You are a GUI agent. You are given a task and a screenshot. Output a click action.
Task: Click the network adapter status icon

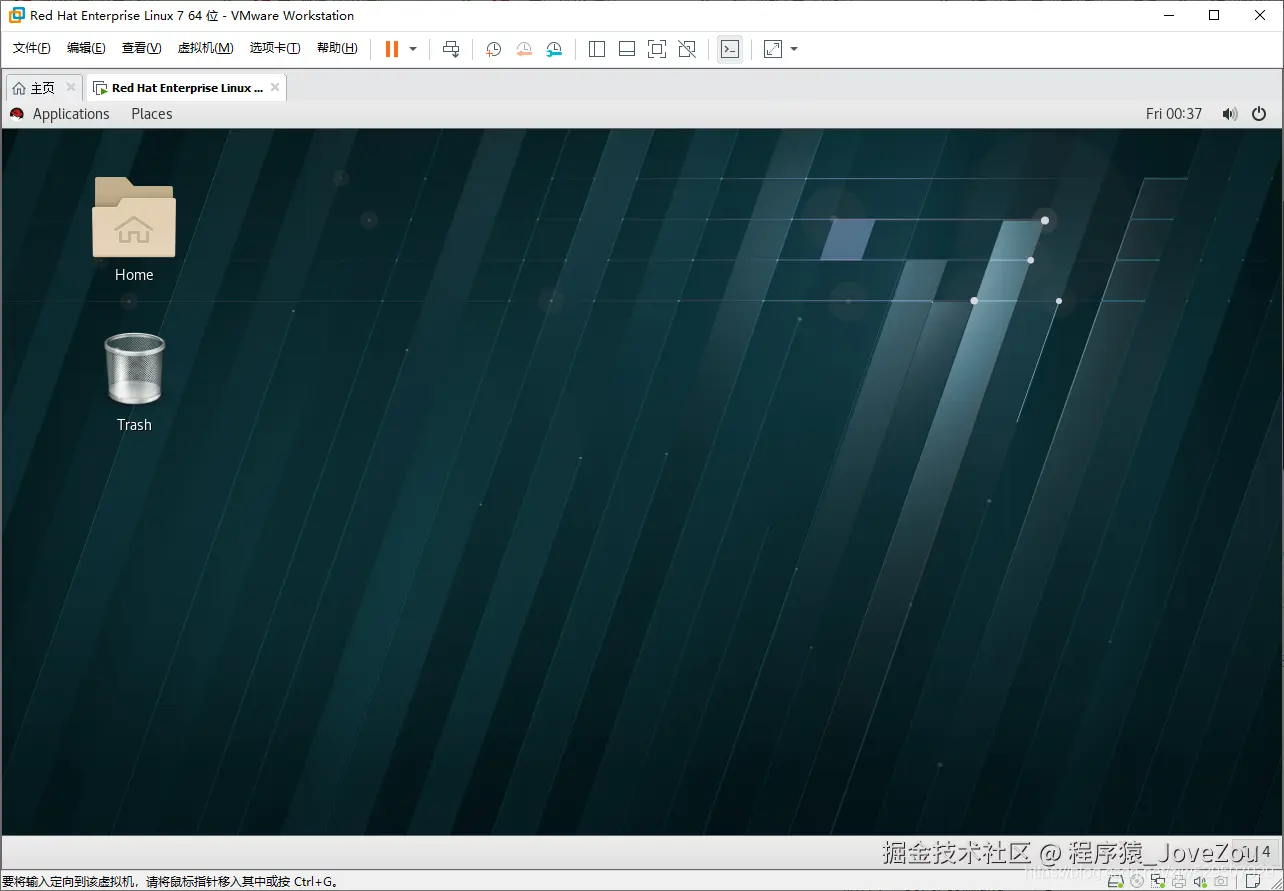[1158, 882]
